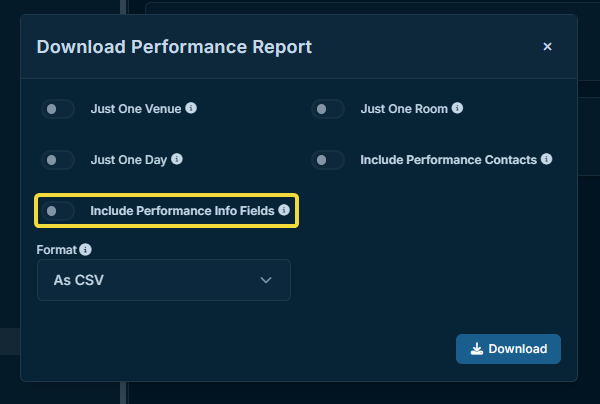Screen dimensions: 600x404
Task: Click download tray icon in Download button
Action: point(477,349)
